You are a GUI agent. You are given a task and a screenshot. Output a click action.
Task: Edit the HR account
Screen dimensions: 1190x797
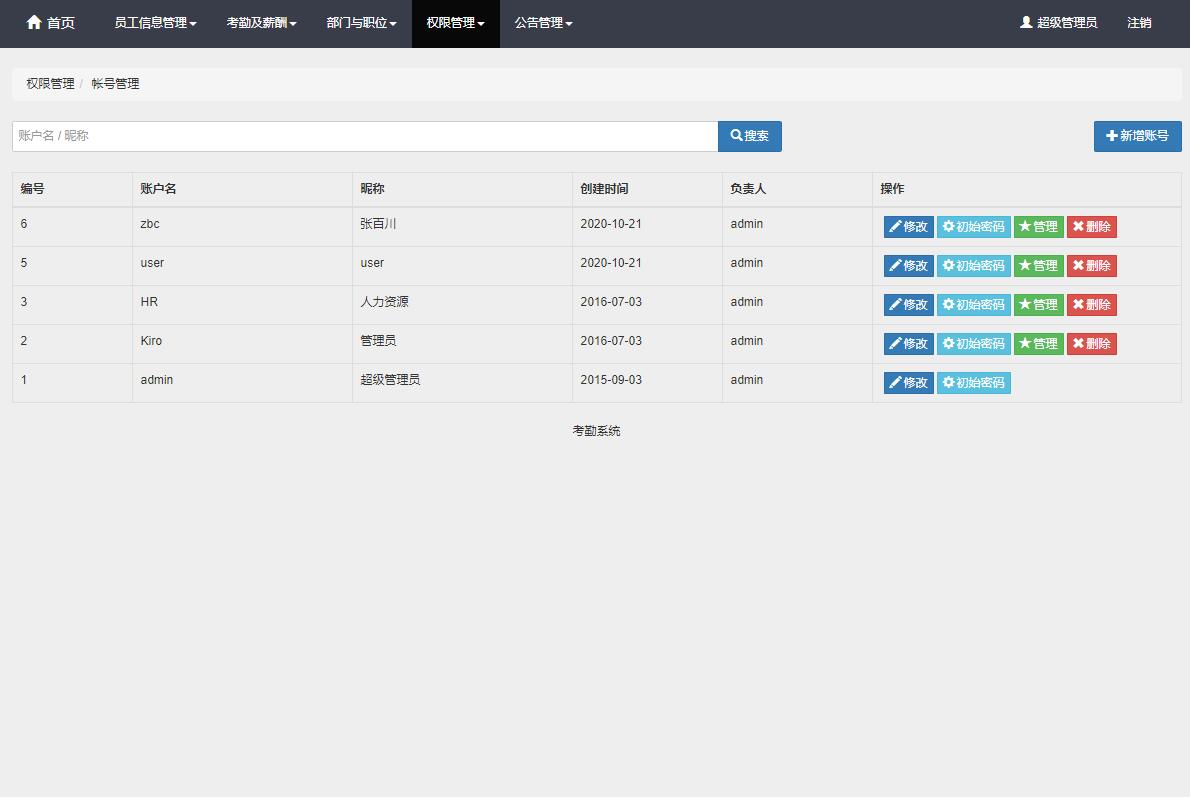pos(908,305)
